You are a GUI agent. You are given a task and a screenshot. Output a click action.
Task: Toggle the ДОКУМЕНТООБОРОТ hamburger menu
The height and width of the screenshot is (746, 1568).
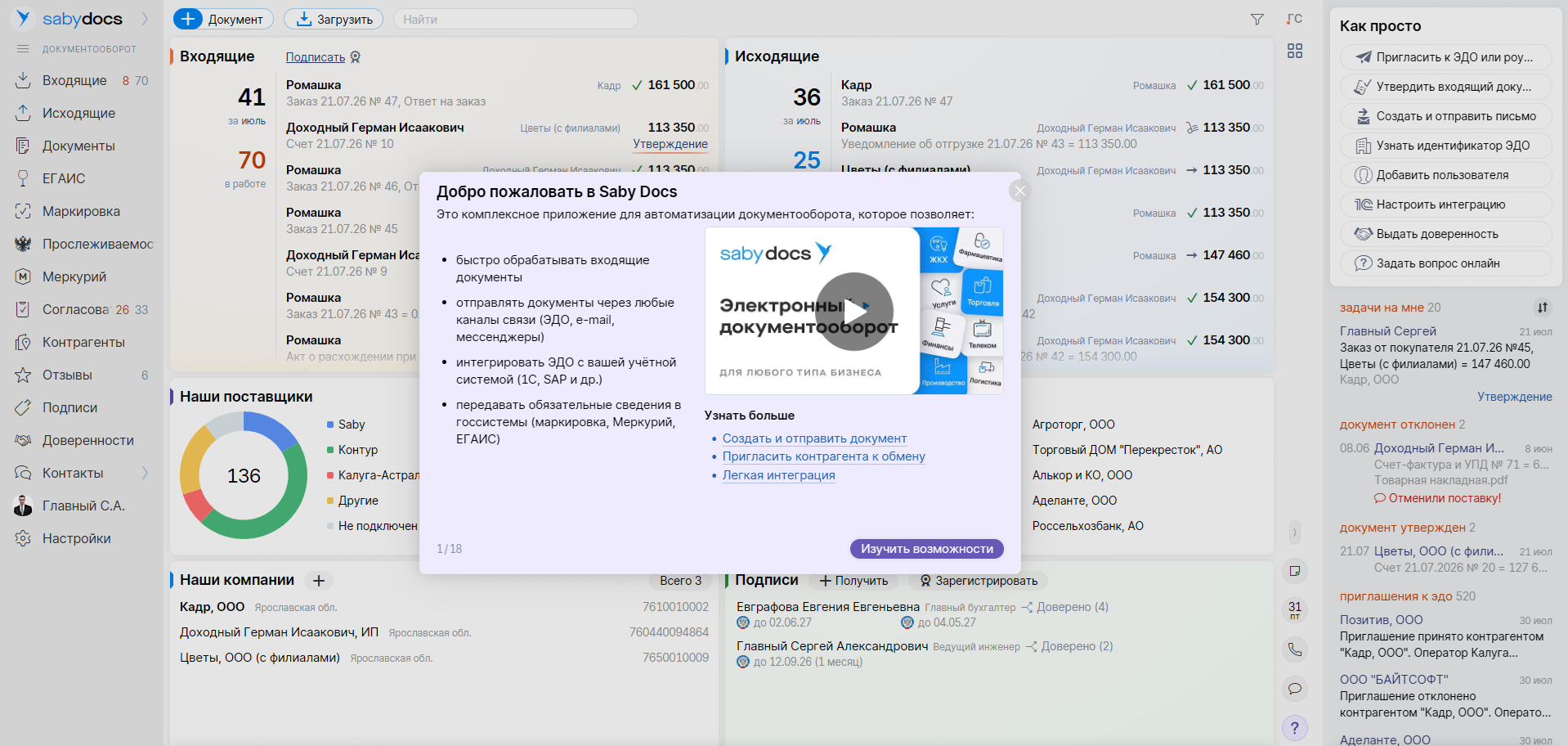coord(23,49)
